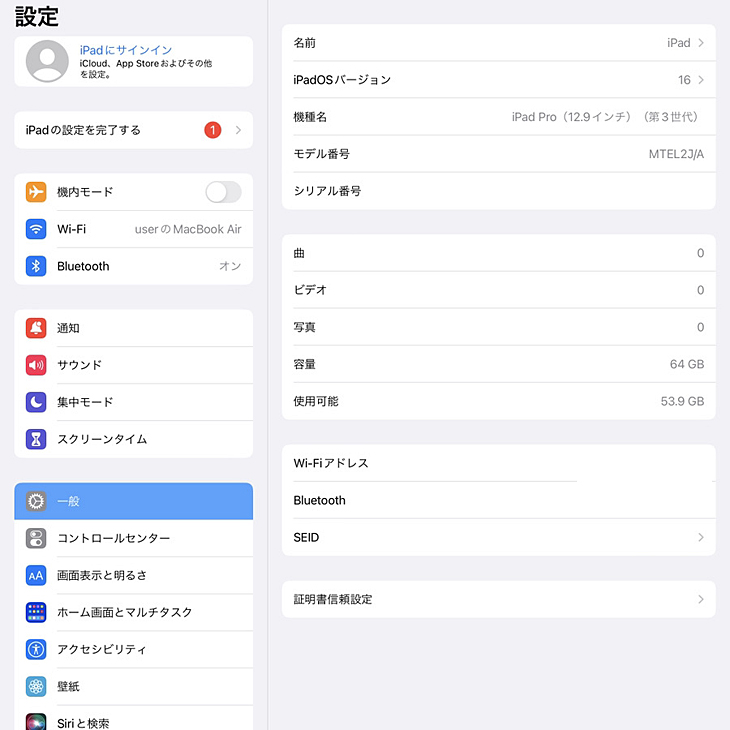Open 壁紙 wallpaper icon
Viewport: 730px width, 730px height.
(x=36, y=686)
